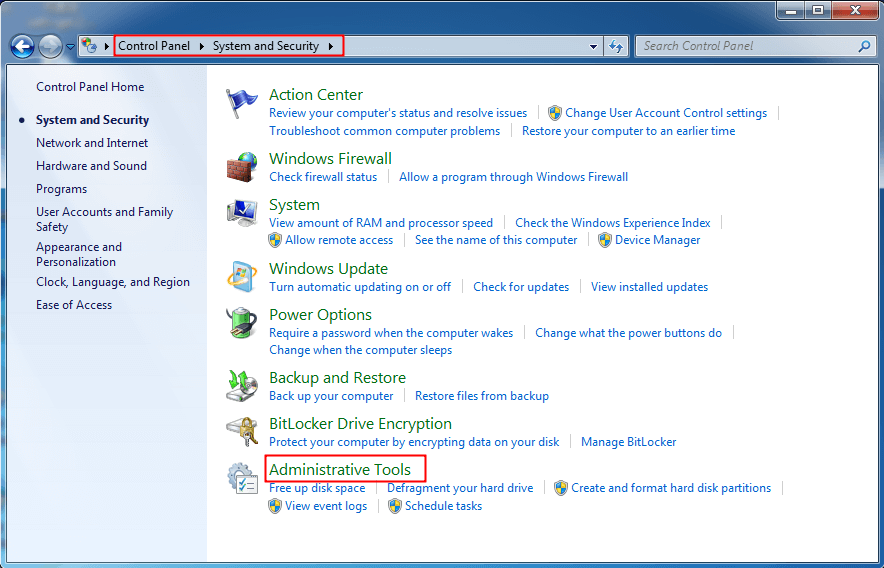Click the Control Panel icon in address bar
Image resolution: width=884 pixels, height=568 pixels.
tap(89, 46)
